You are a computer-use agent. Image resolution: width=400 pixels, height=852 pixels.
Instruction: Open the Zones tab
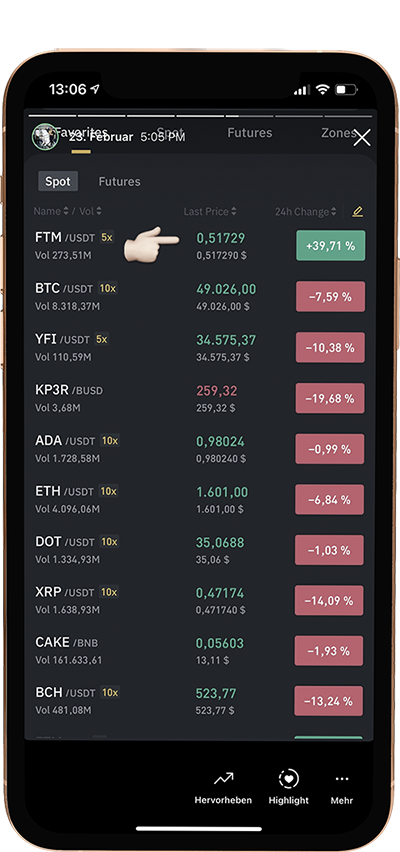336,133
